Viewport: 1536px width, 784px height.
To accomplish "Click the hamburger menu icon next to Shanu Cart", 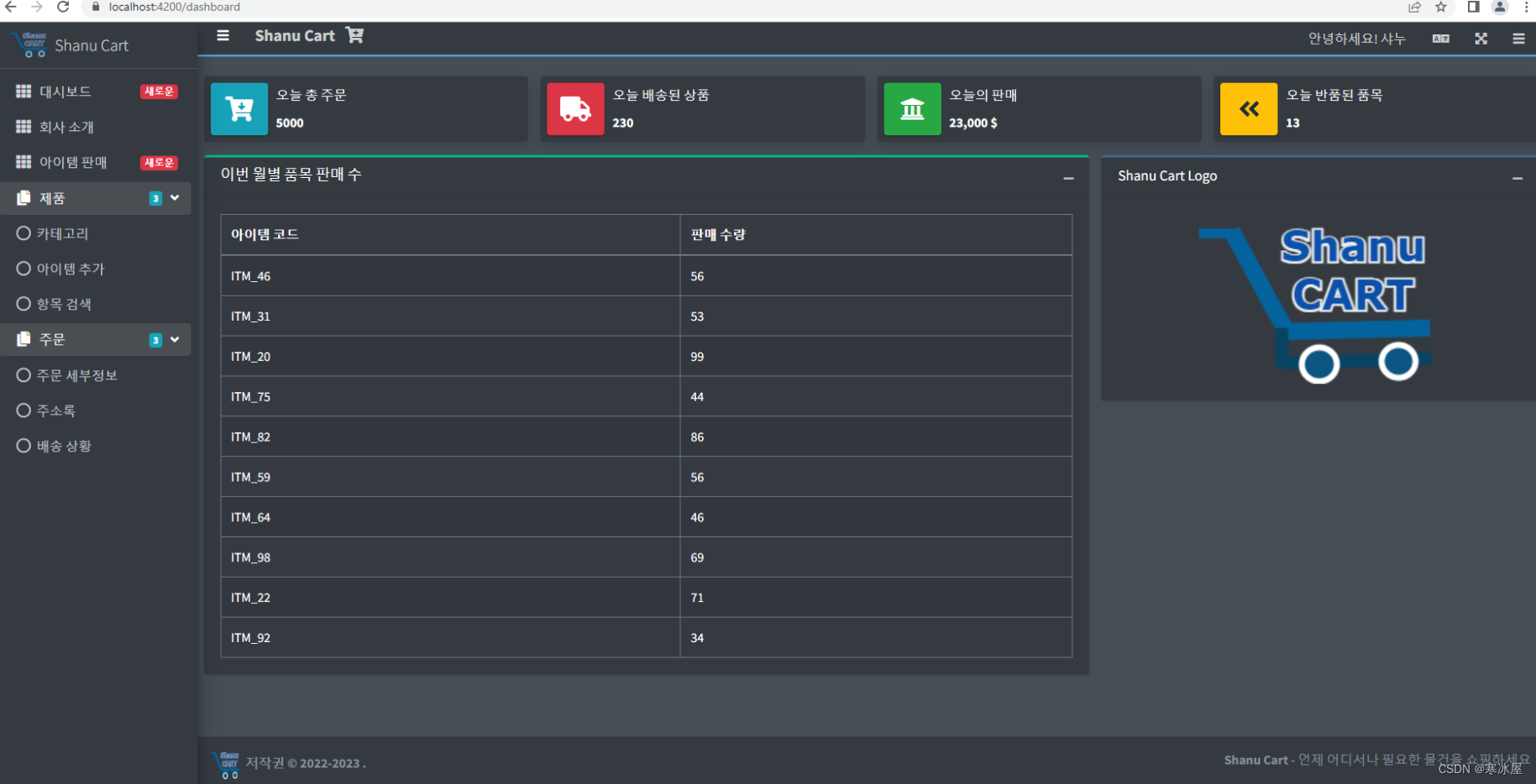I will click(223, 35).
